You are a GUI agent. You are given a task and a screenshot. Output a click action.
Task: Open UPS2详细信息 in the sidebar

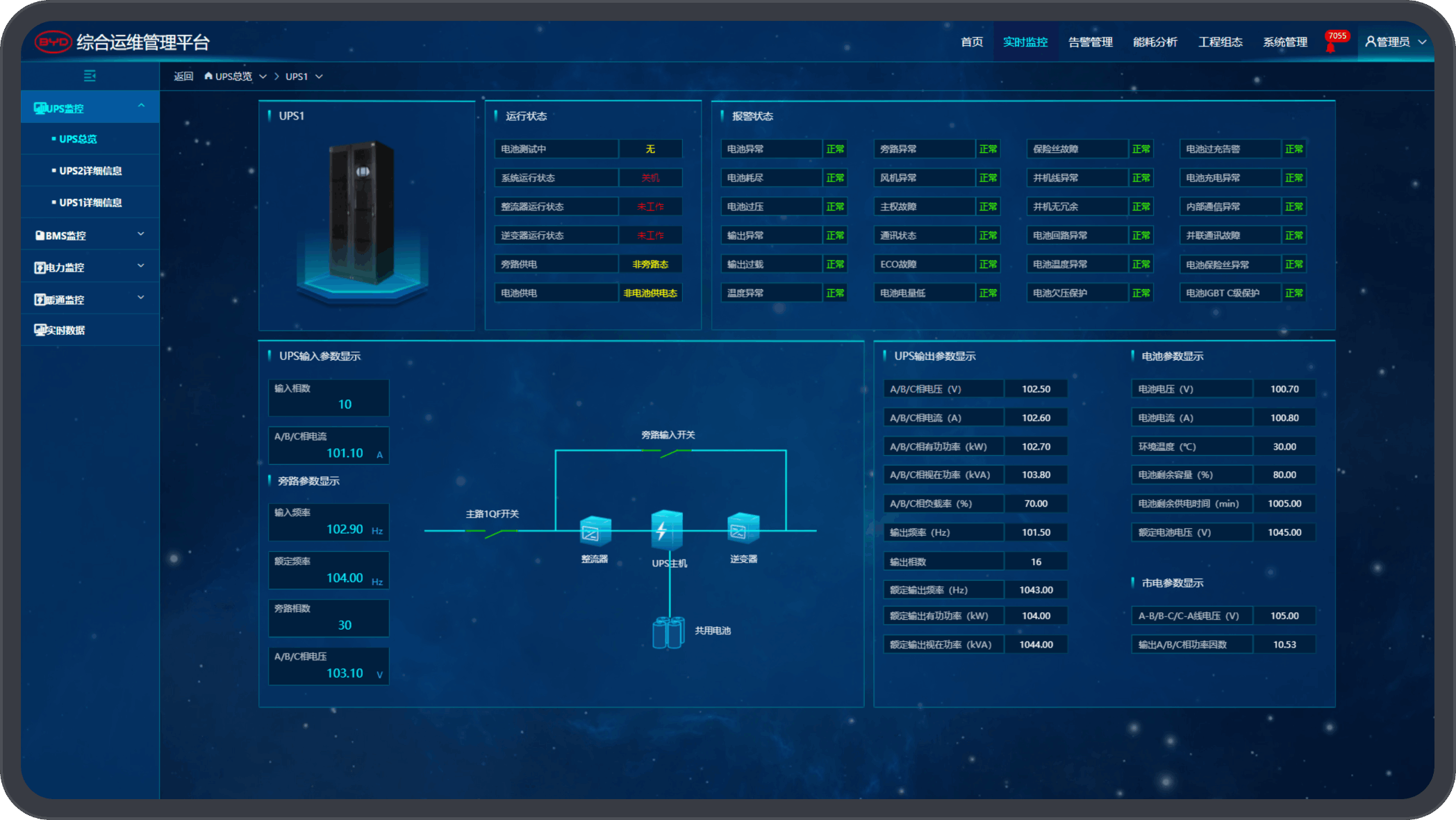(x=90, y=171)
